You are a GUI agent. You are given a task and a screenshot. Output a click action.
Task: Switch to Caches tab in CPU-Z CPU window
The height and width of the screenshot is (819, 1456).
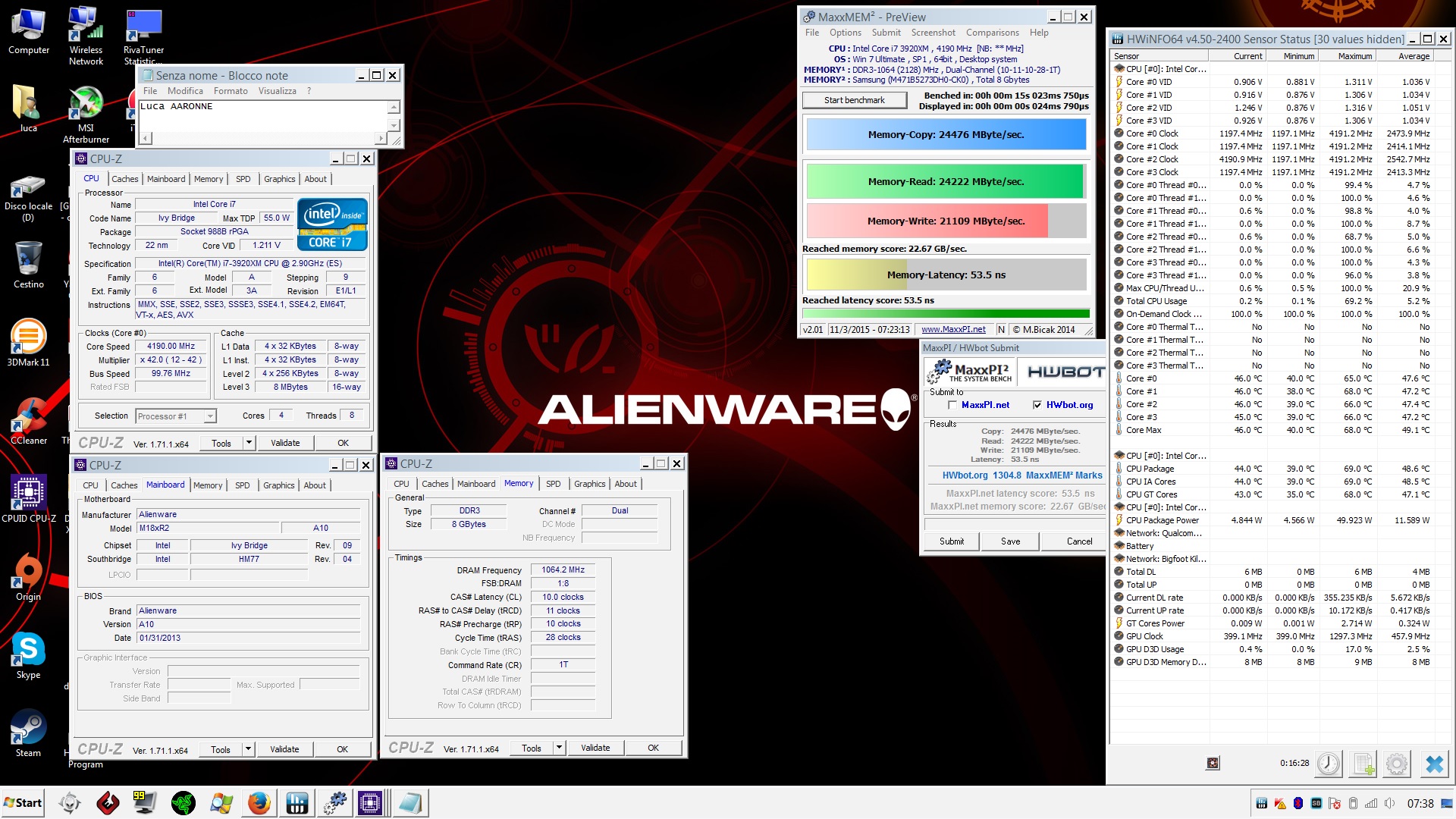pos(125,179)
